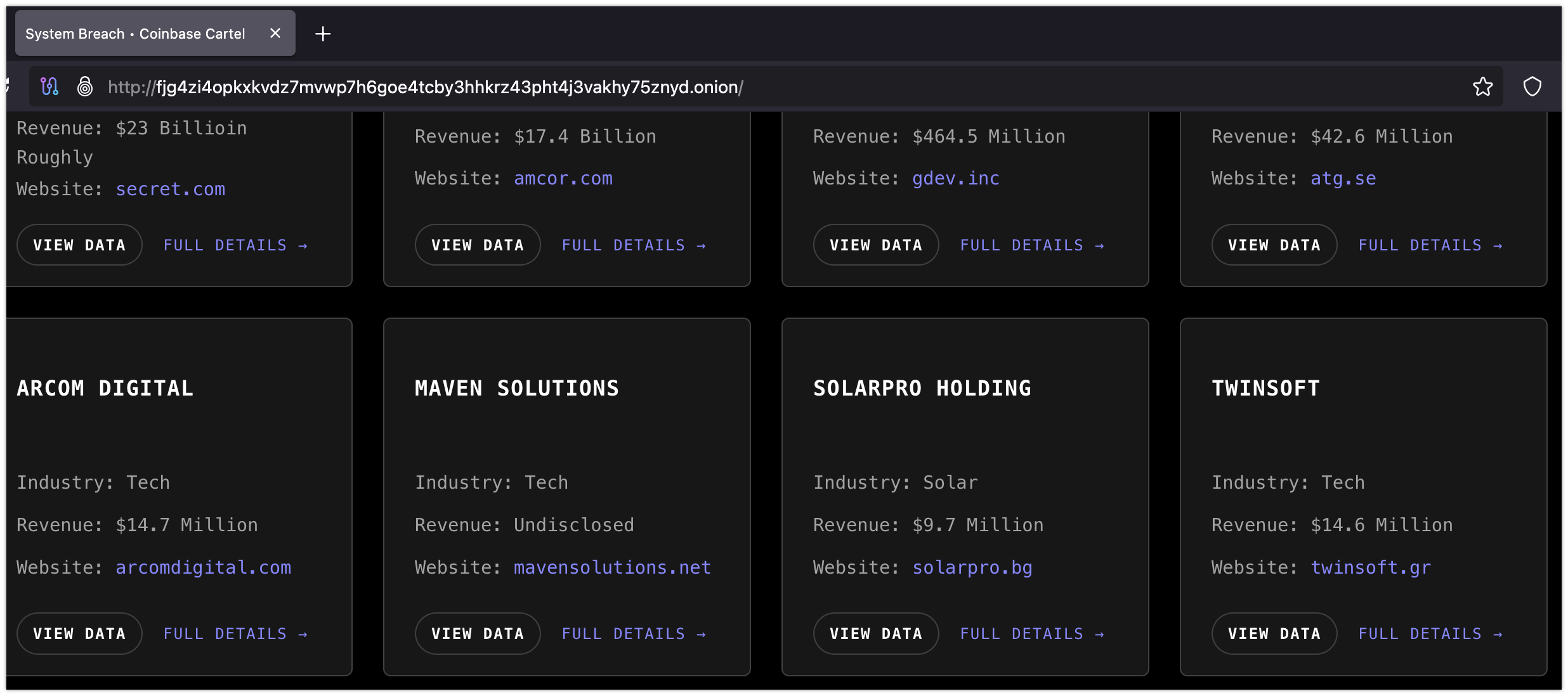Click VIEW DATA for Twinsoft

(x=1274, y=633)
